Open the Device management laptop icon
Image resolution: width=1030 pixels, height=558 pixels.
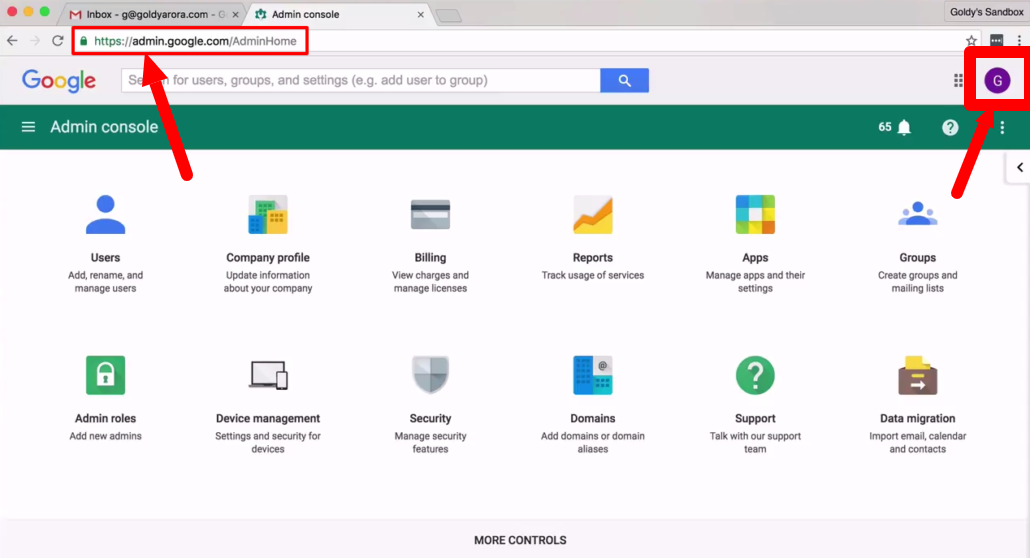268,375
